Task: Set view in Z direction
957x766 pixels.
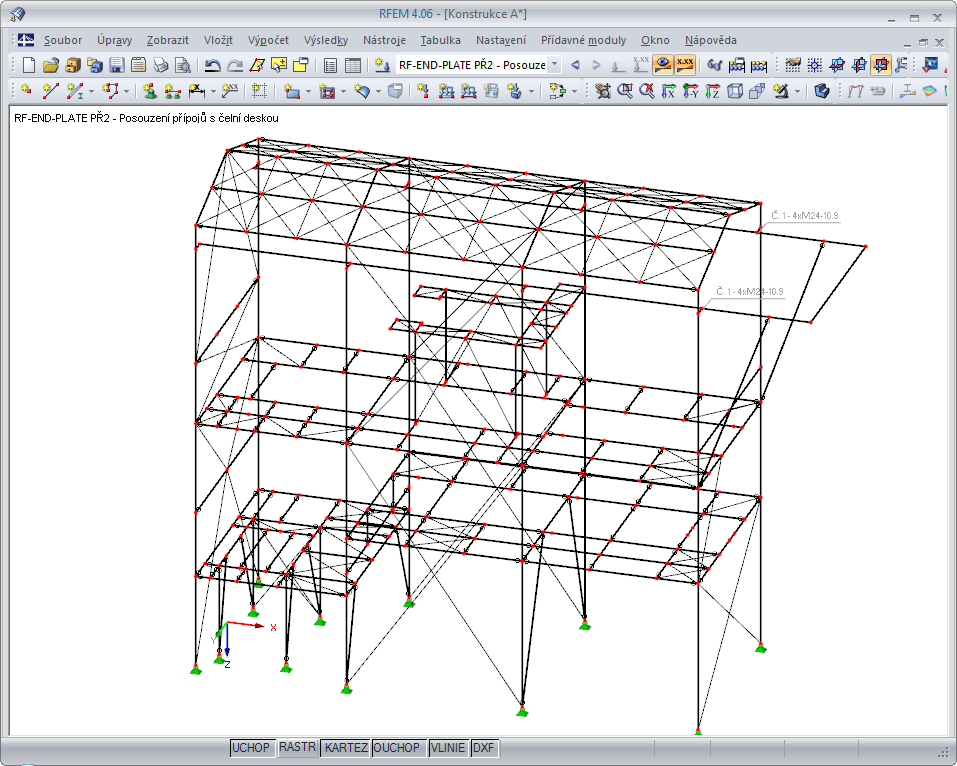Action: point(712,91)
